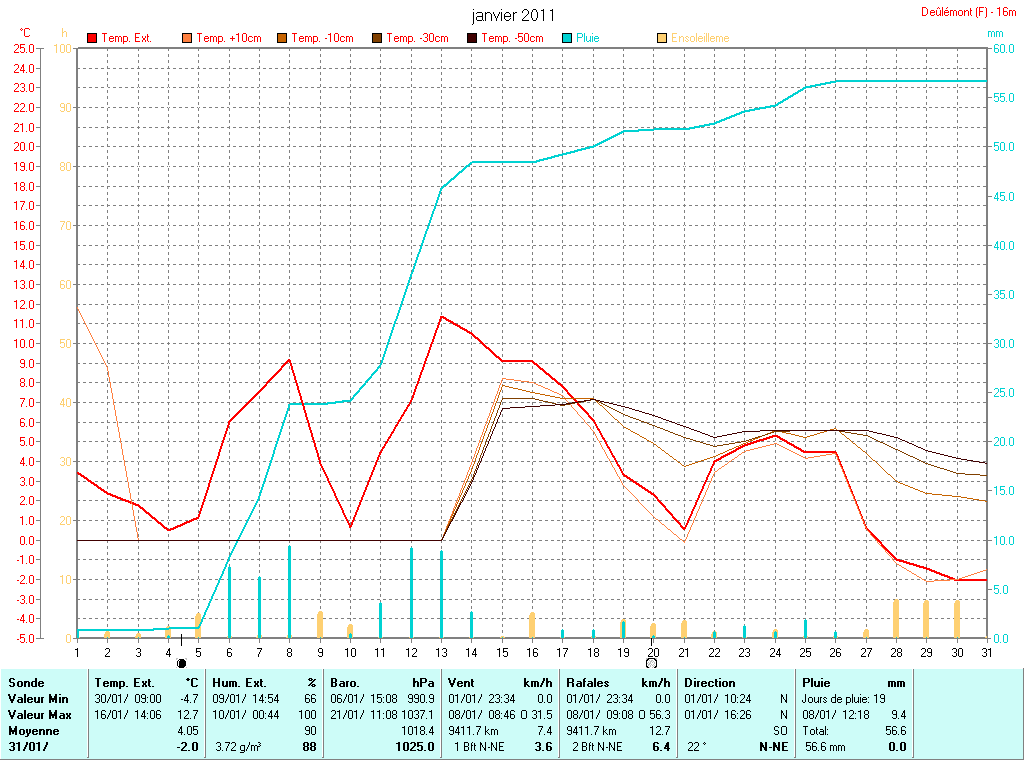Click the chart title janvier 2011
Screen dimensions: 1024x760
tap(512, 15)
